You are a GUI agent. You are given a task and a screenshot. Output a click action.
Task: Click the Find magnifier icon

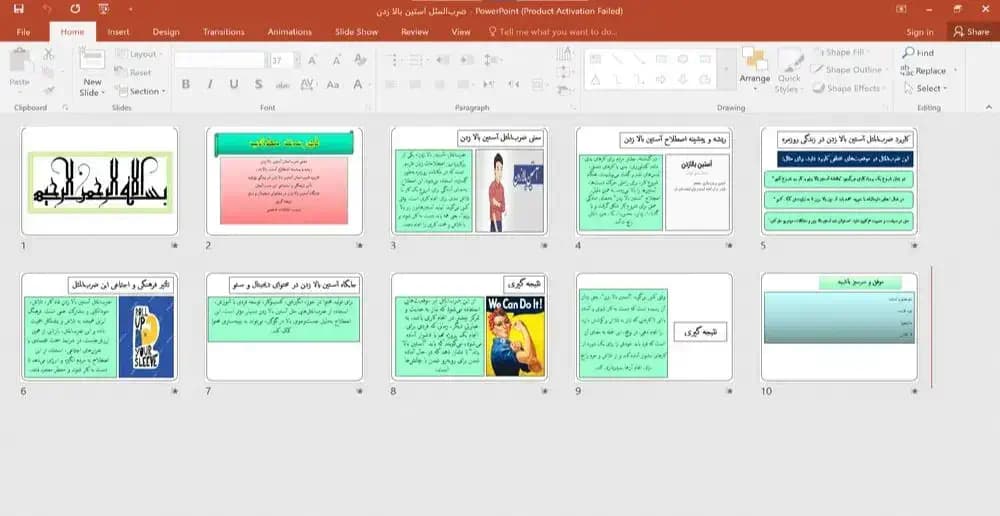coord(909,52)
